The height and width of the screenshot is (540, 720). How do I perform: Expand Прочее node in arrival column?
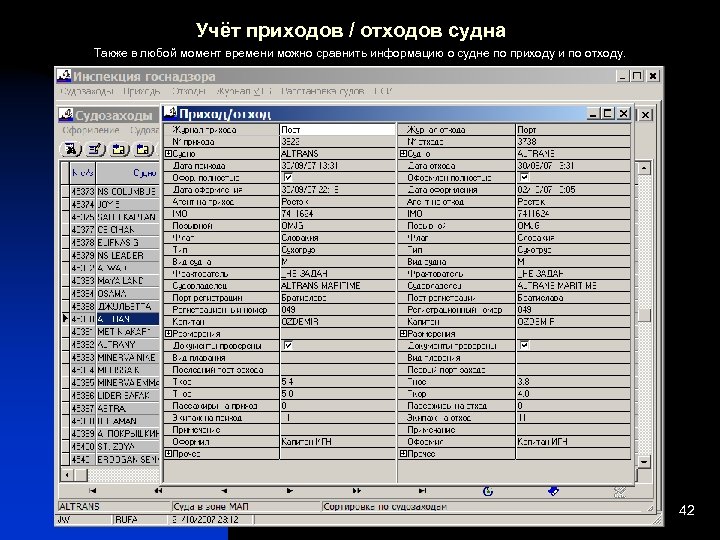pyautogui.click(x=168, y=454)
